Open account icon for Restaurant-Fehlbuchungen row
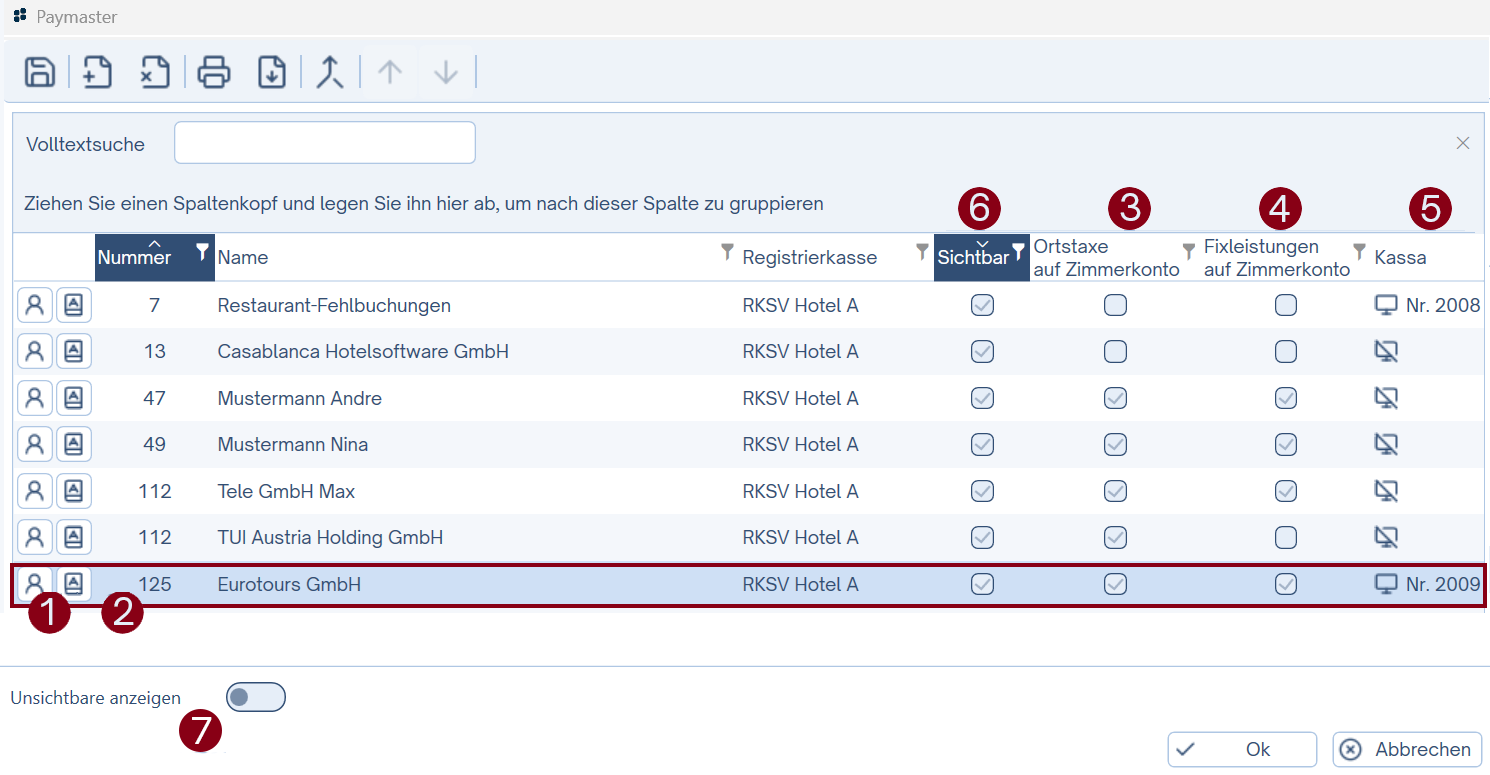This screenshot has height=775, width=1490. (73, 306)
